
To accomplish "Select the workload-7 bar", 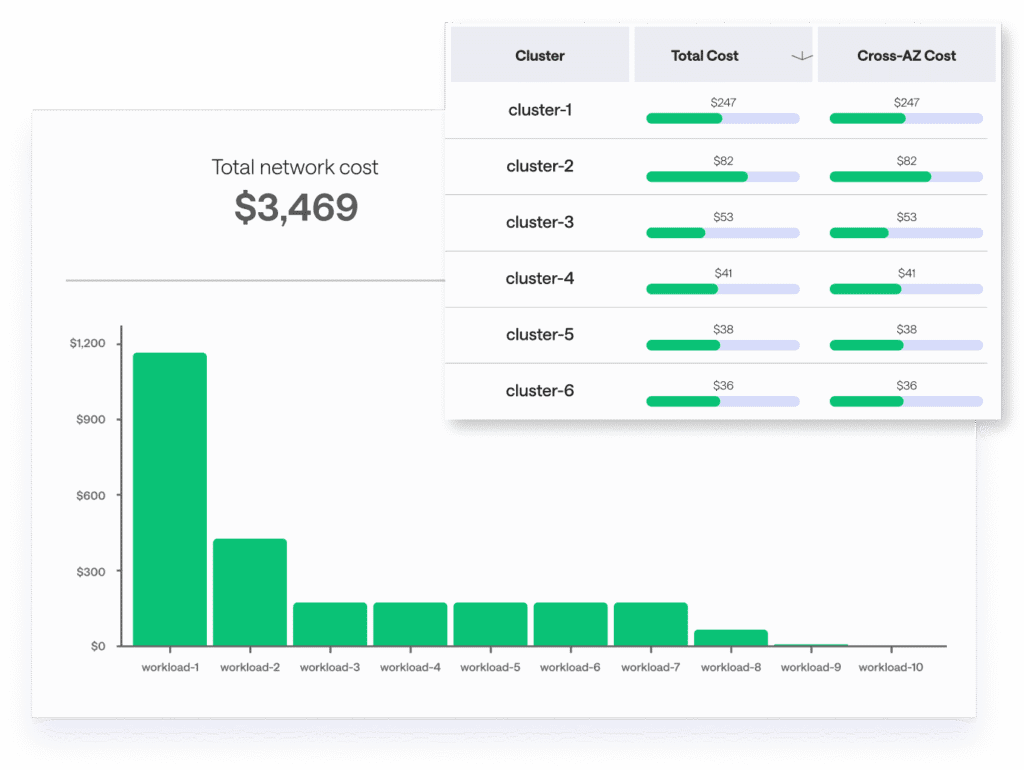I will (650, 624).
